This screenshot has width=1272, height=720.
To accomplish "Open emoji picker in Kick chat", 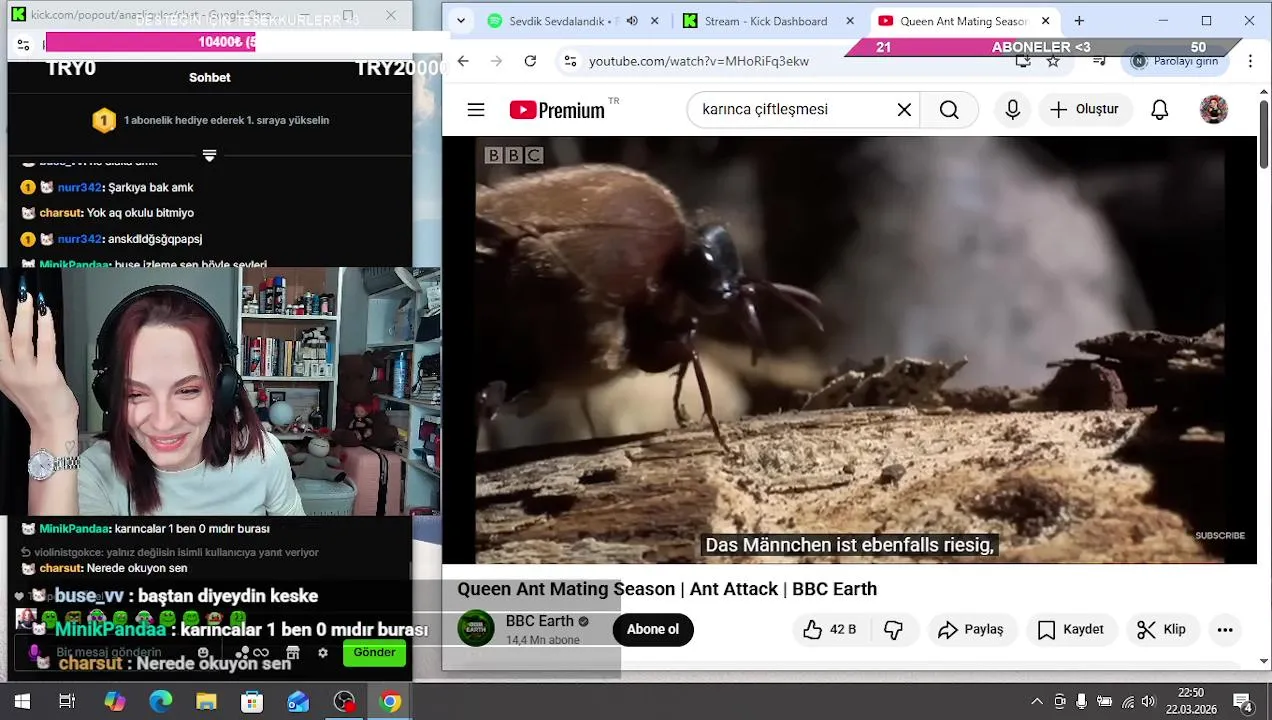I will (203, 653).
